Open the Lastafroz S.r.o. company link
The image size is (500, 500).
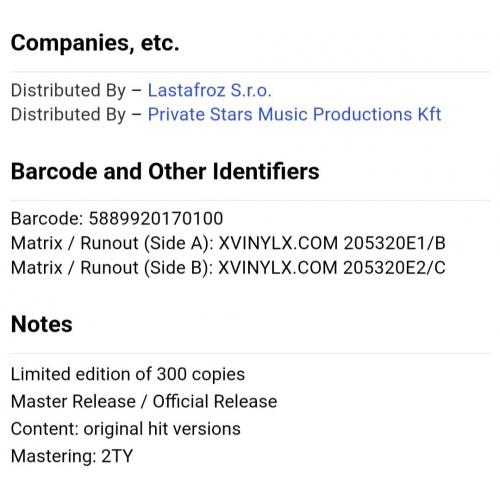tap(210, 90)
